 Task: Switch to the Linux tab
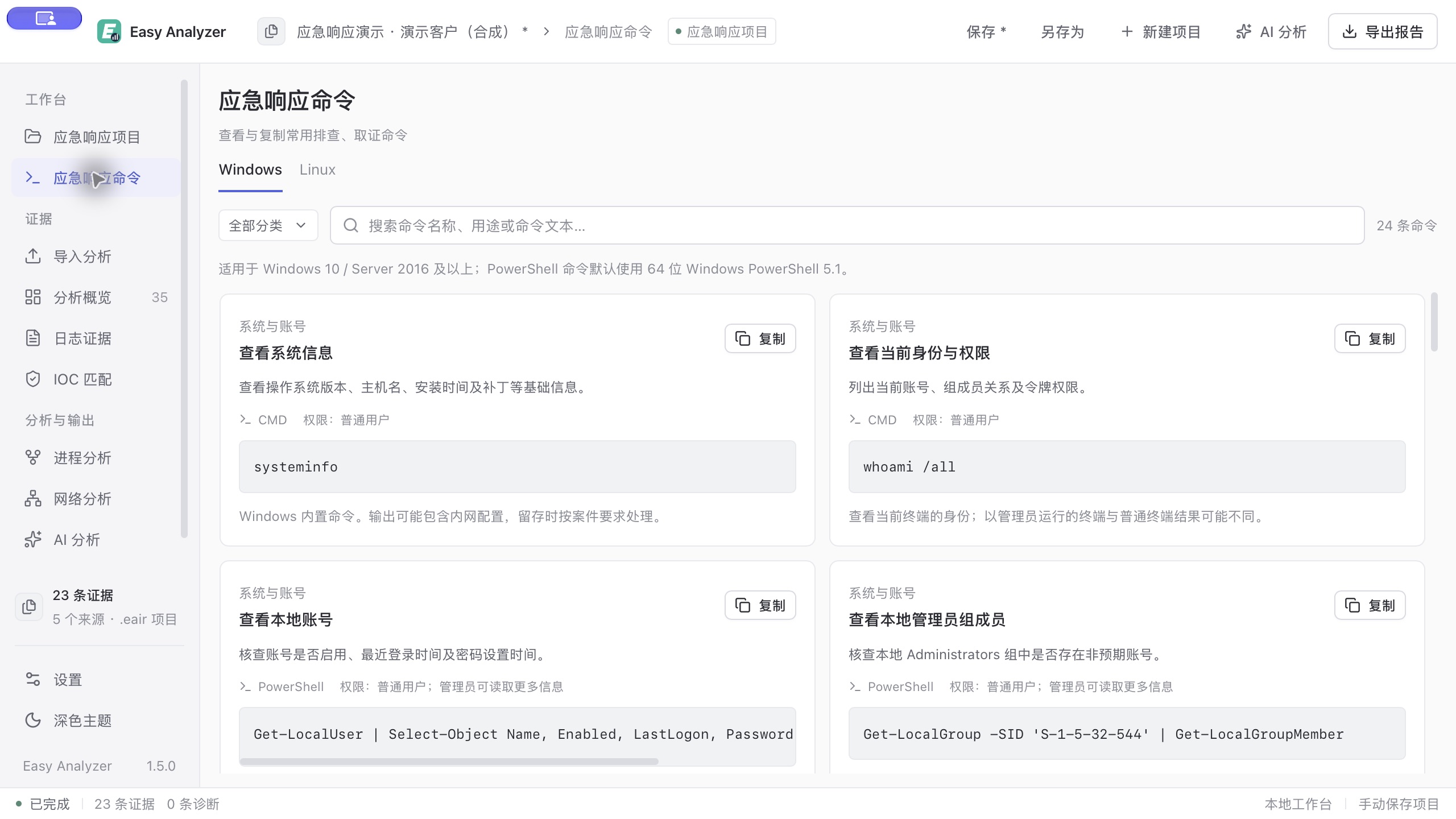[x=317, y=169]
